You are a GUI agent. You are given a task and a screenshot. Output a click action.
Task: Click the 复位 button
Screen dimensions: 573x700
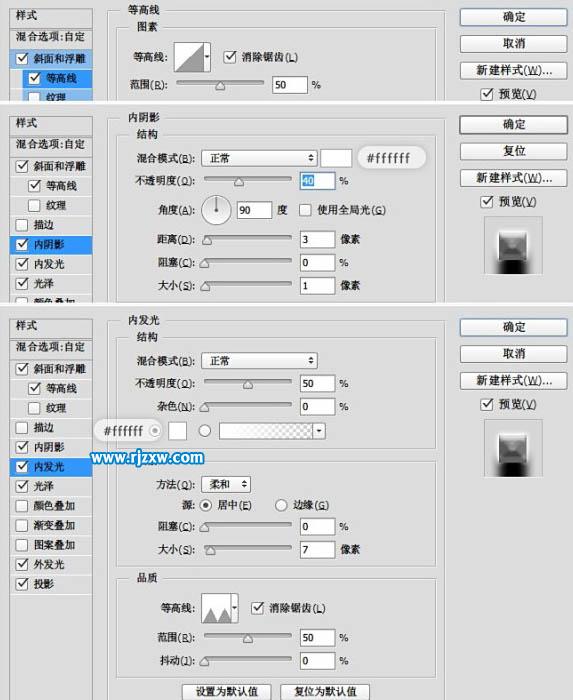(x=514, y=151)
